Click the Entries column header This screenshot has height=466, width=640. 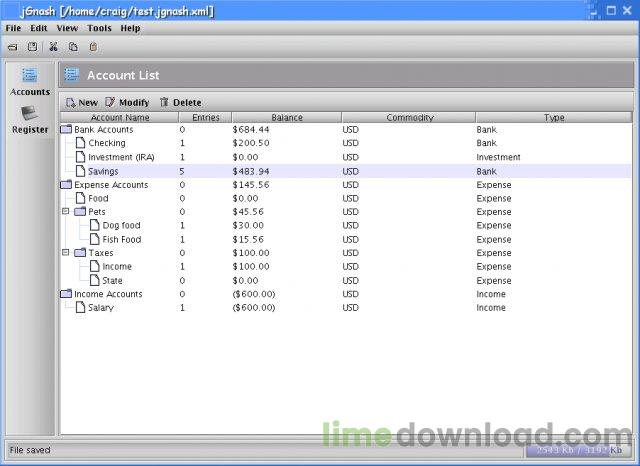205,118
